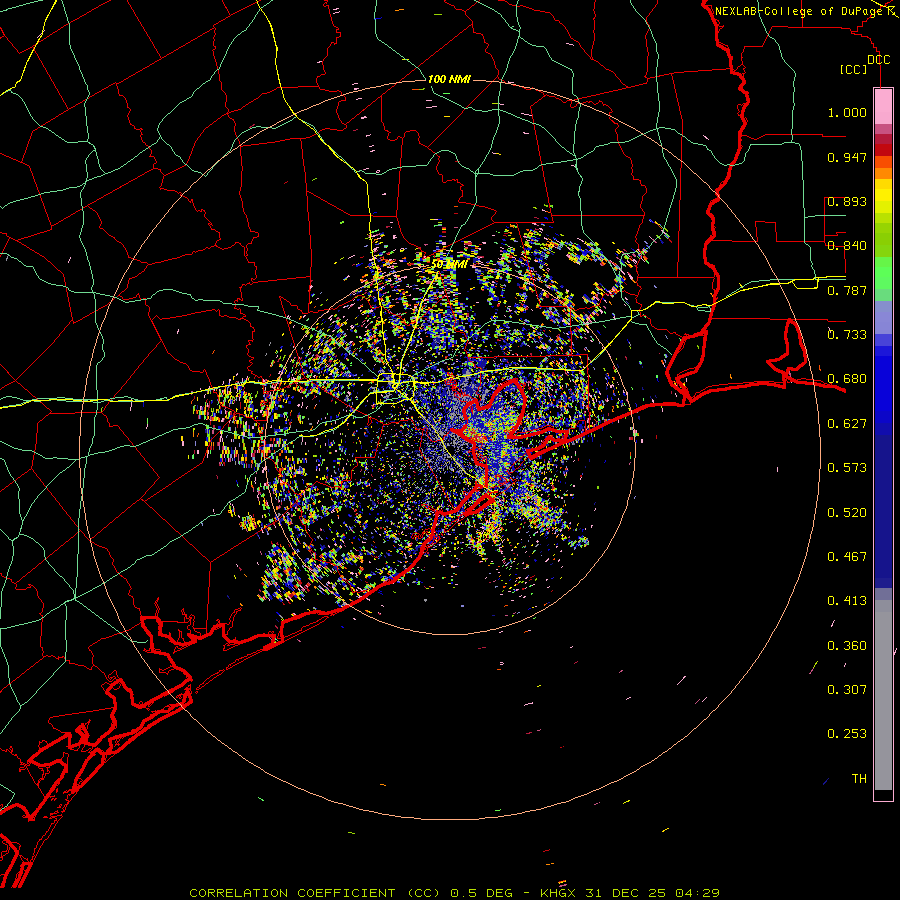Click the 0.627 scale value
Screen dimensions: 900x900
click(847, 424)
